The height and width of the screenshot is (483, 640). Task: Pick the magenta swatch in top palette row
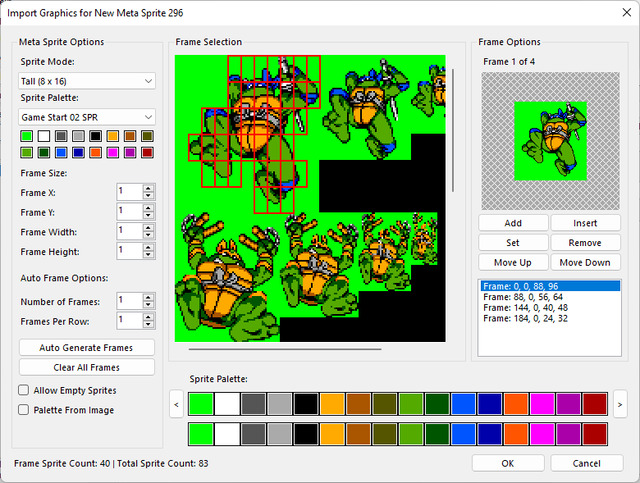[542, 403]
